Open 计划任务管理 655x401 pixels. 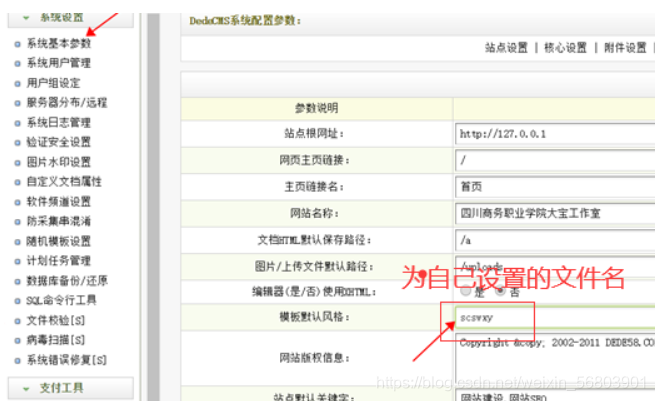point(59,261)
